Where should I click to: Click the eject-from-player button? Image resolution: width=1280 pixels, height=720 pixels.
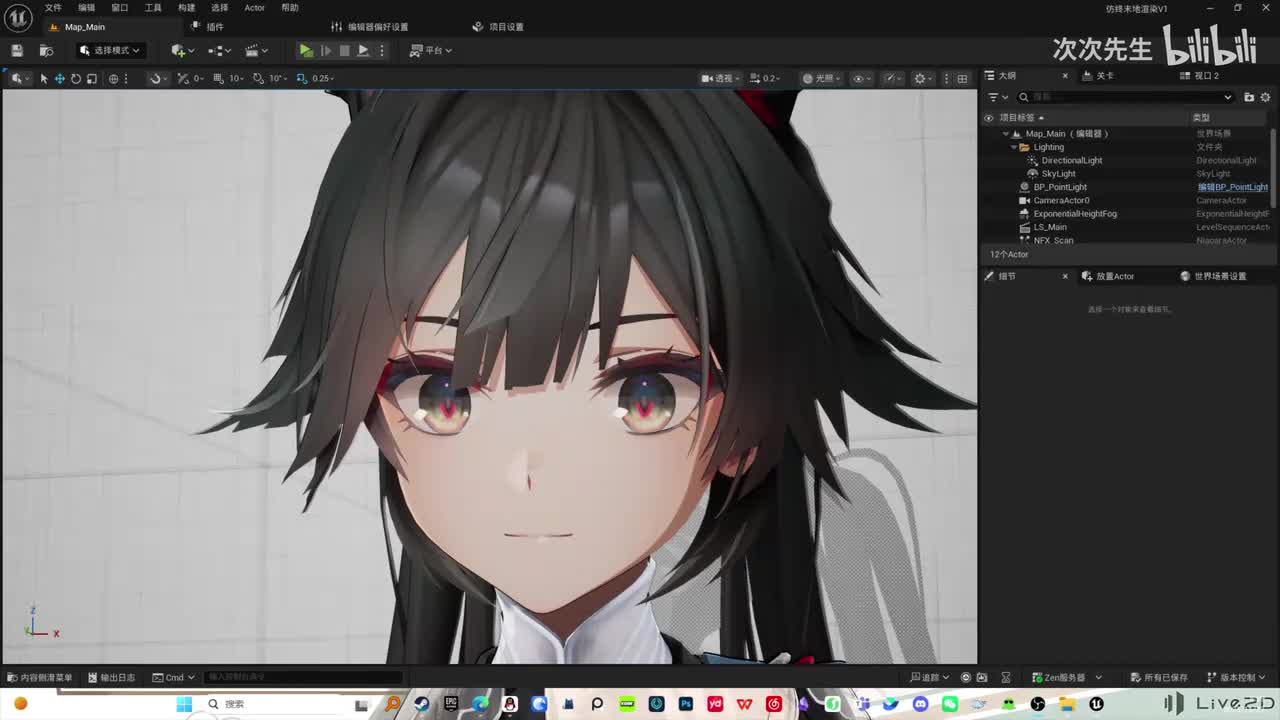point(363,50)
